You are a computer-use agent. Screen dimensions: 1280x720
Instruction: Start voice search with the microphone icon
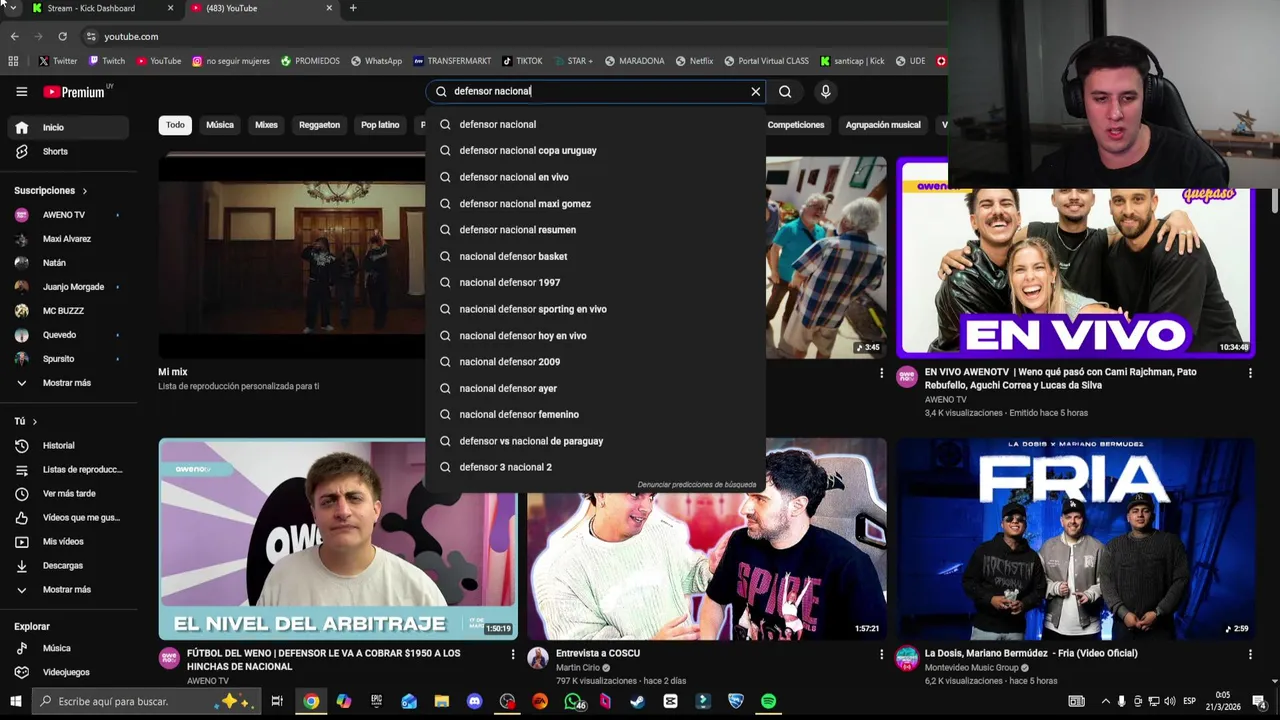tap(825, 91)
